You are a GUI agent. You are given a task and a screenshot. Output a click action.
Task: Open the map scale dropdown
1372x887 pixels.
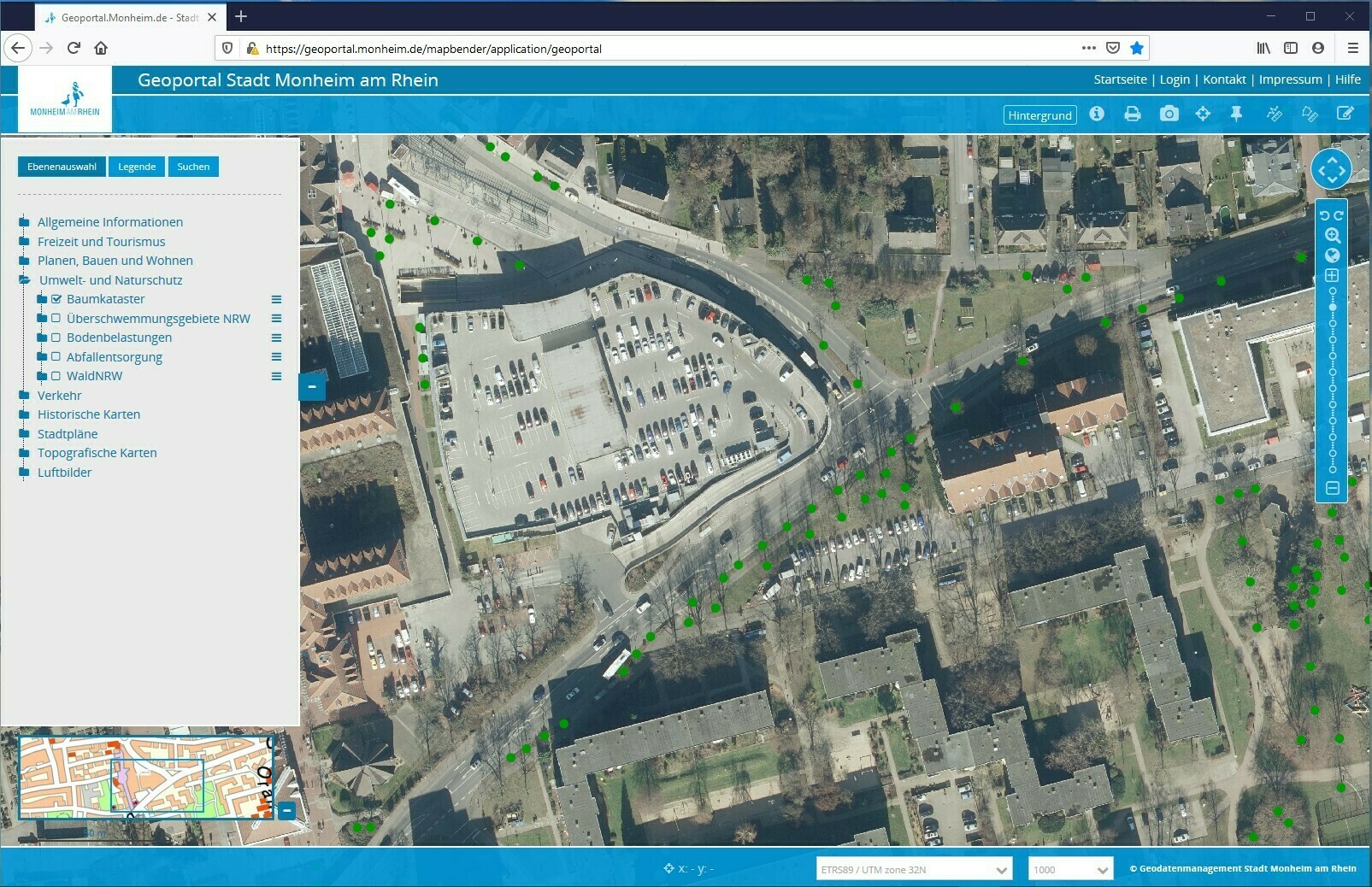[1070, 869]
